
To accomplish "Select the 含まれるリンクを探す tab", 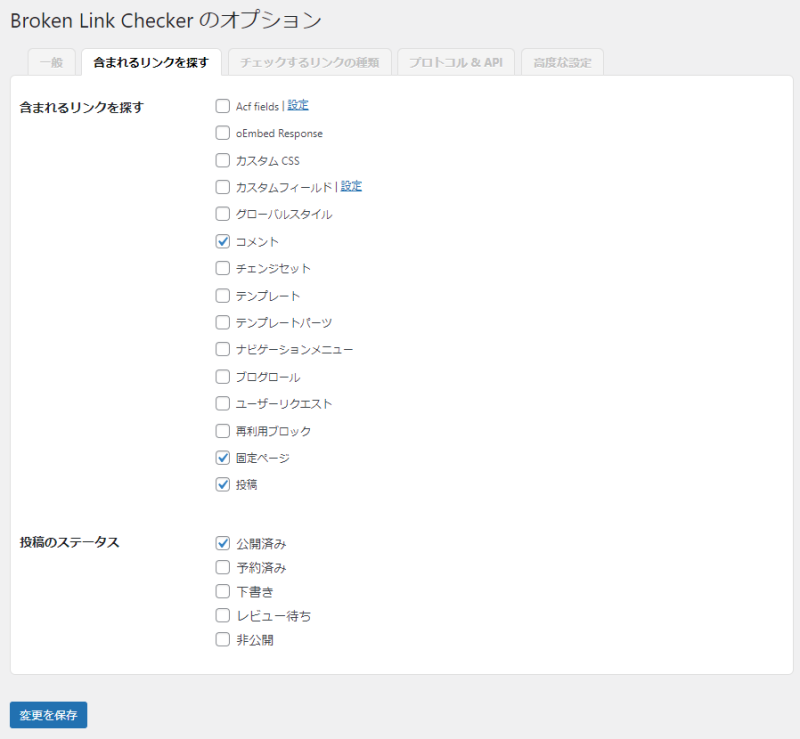I will [x=151, y=62].
